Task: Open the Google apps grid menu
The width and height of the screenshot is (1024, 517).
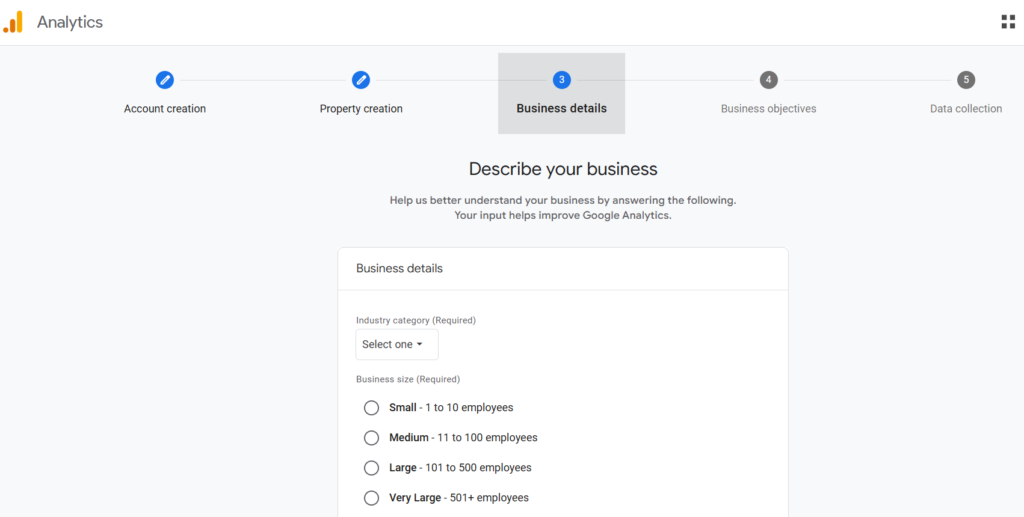Action: (1008, 22)
